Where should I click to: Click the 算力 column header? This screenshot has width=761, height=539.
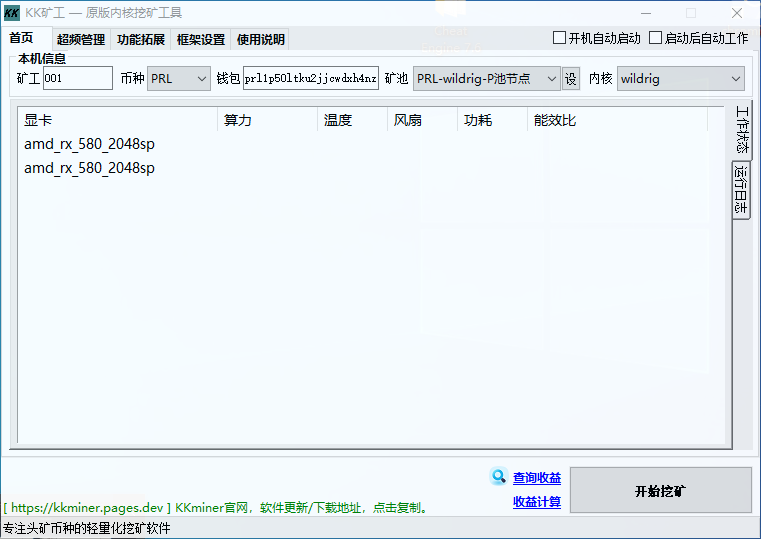click(267, 120)
